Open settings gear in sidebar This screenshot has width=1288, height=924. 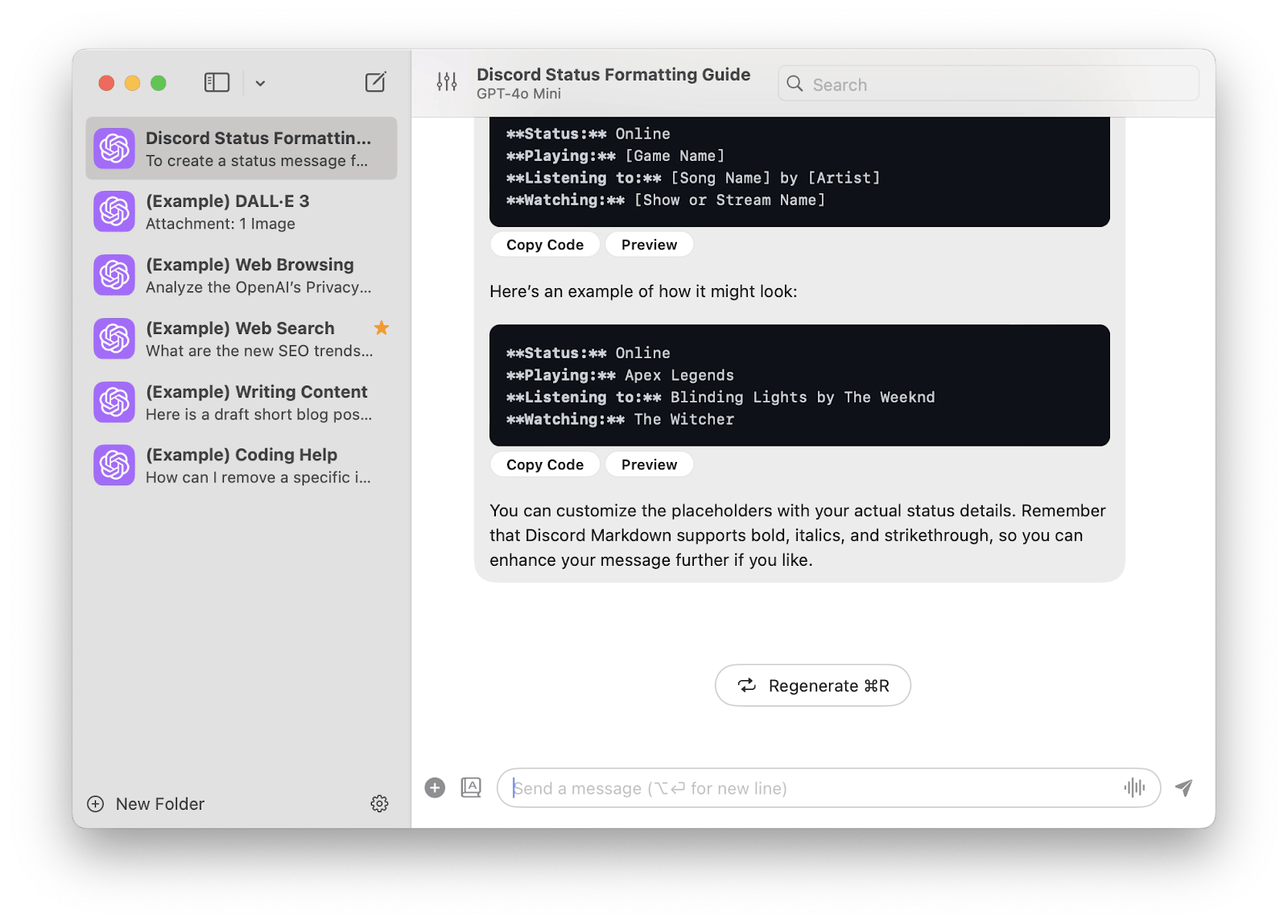coord(380,803)
